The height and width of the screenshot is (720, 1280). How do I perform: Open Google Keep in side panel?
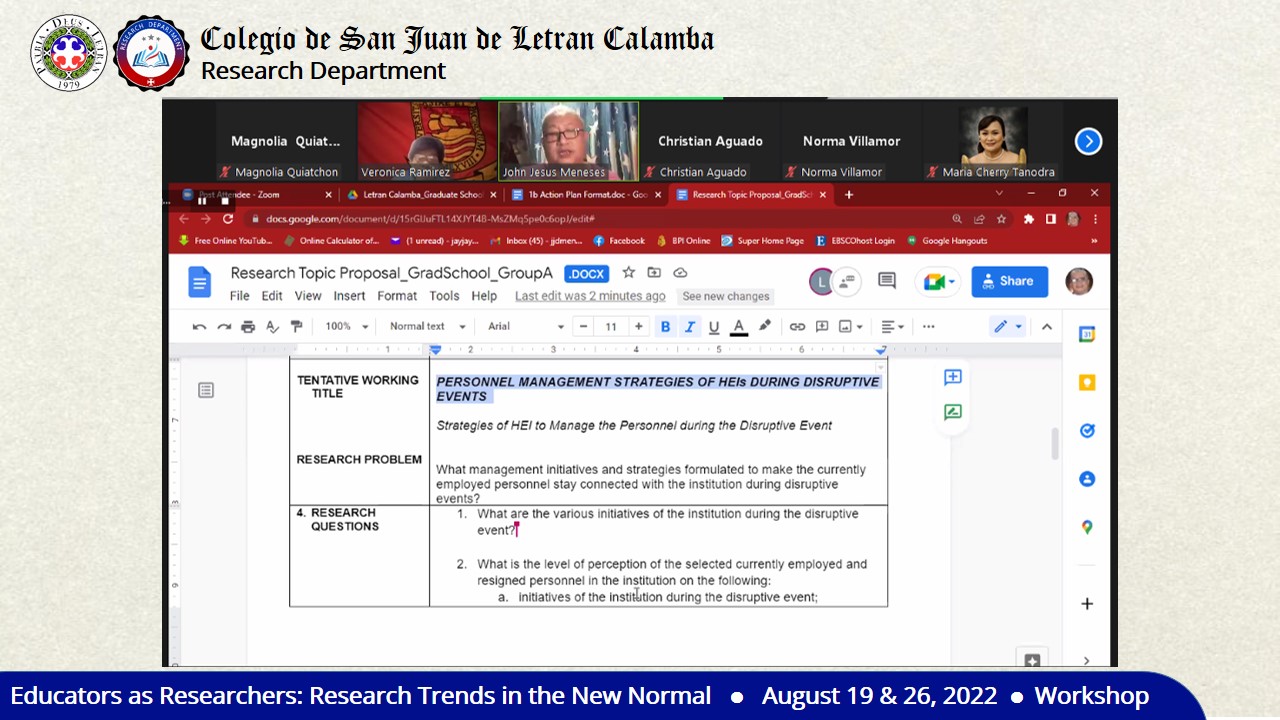tap(1087, 383)
